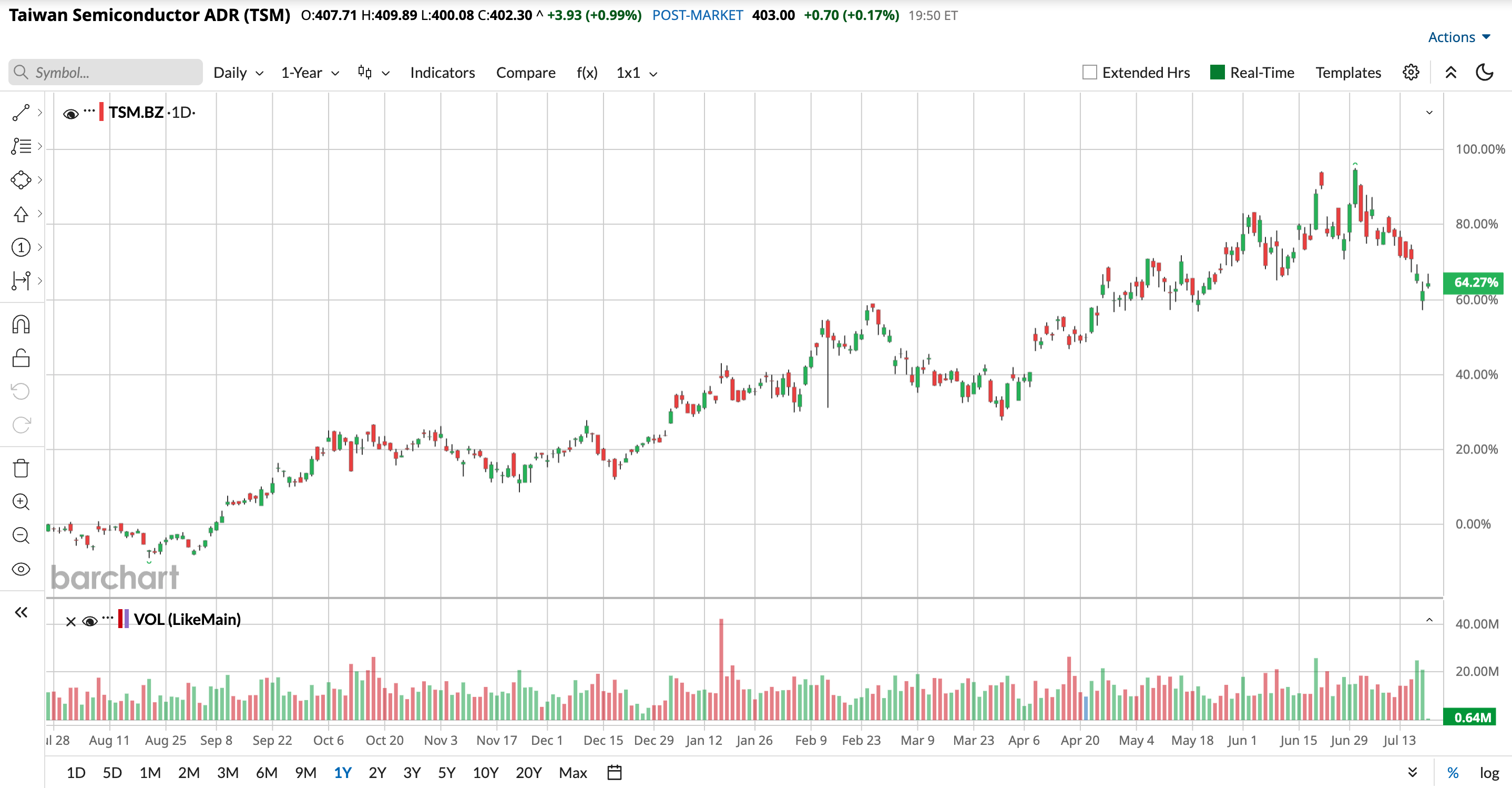
Task: Select the 10Y range
Action: [485, 772]
